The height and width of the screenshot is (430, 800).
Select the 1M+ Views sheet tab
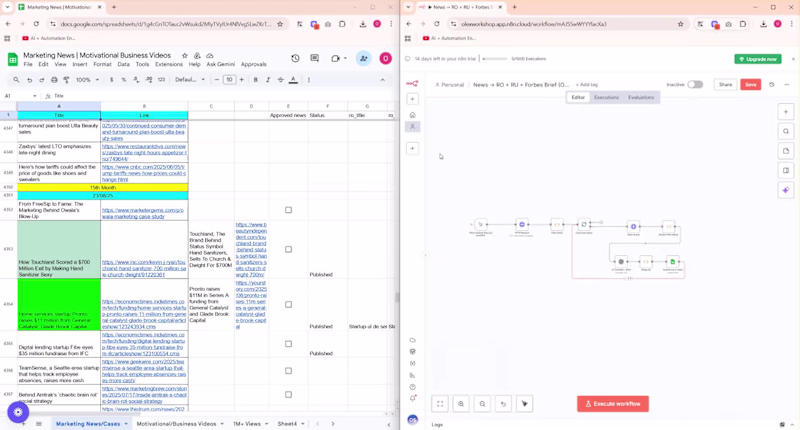[247, 424]
